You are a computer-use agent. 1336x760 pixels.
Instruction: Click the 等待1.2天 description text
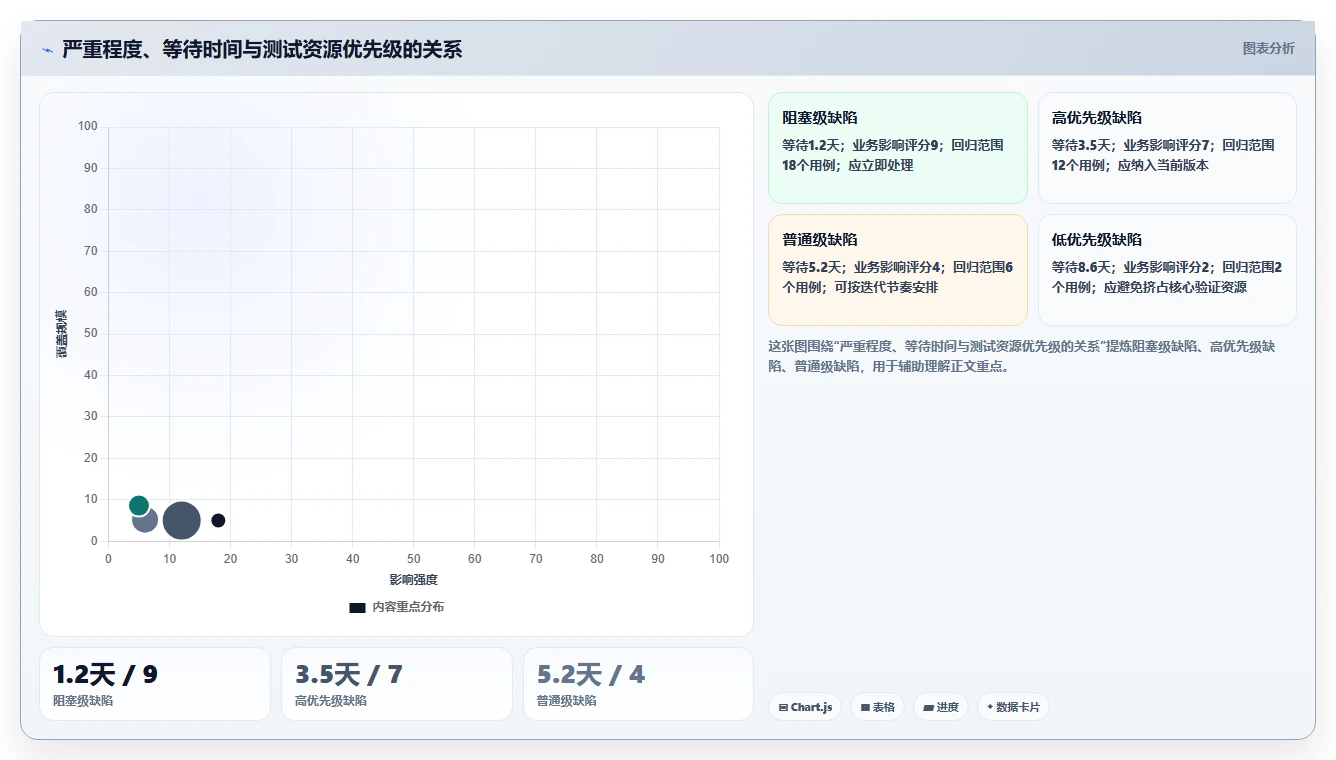893,155
